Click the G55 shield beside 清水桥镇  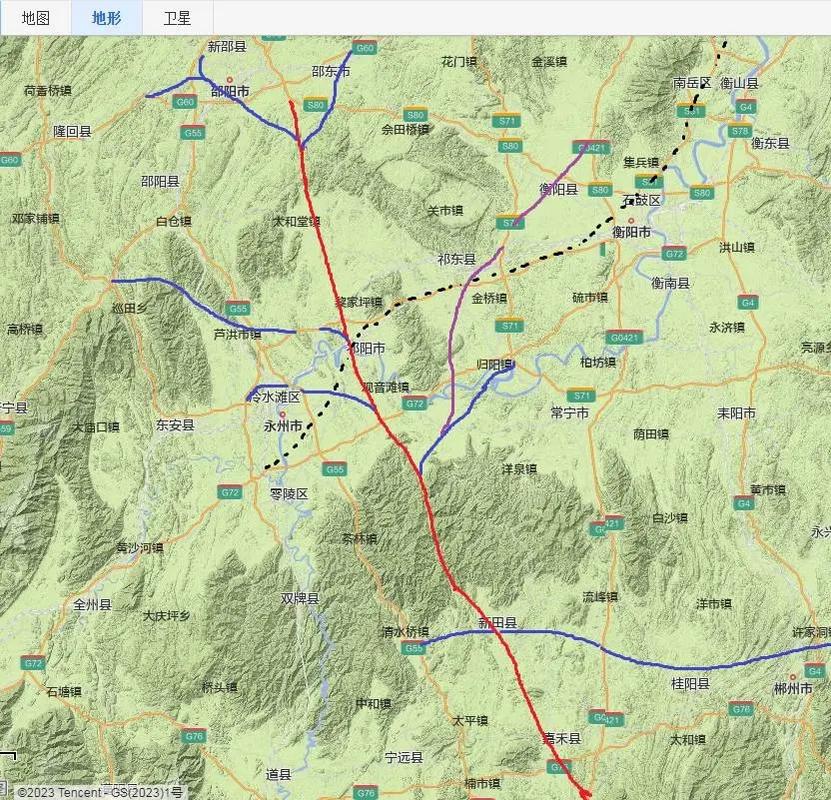click(x=413, y=647)
